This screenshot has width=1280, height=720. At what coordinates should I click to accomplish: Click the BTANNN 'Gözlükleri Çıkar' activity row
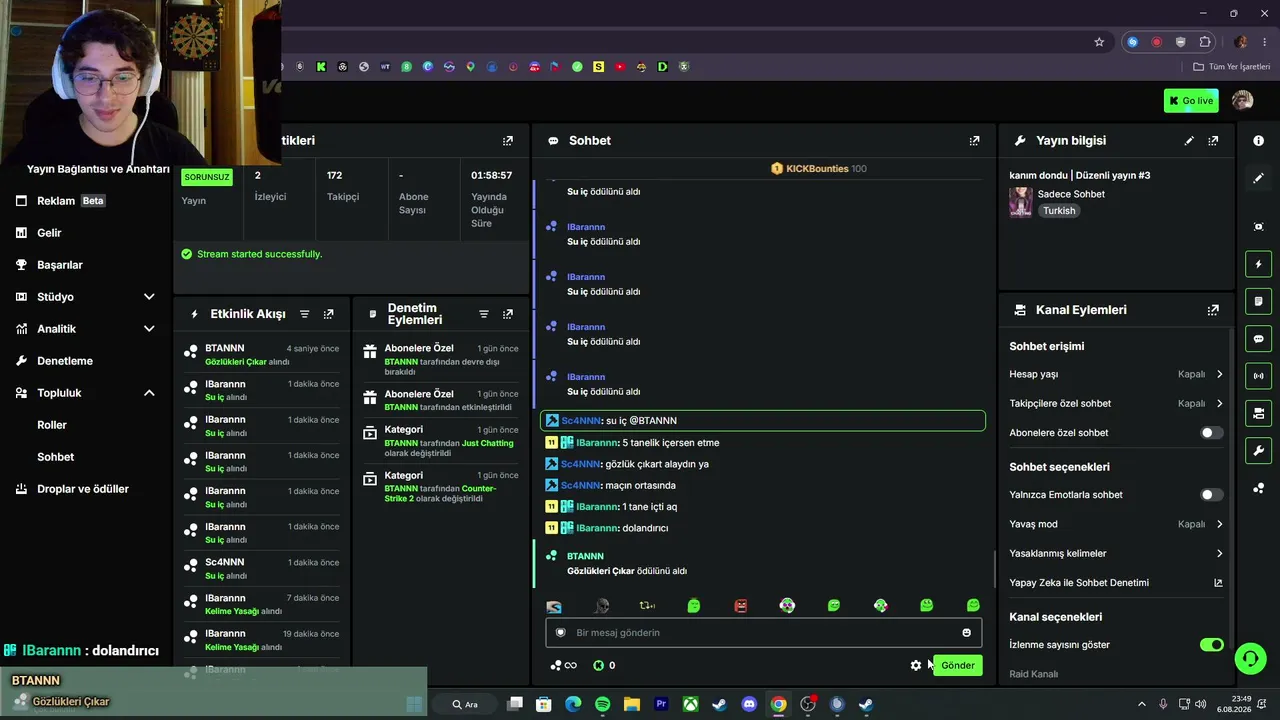click(262, 355)
